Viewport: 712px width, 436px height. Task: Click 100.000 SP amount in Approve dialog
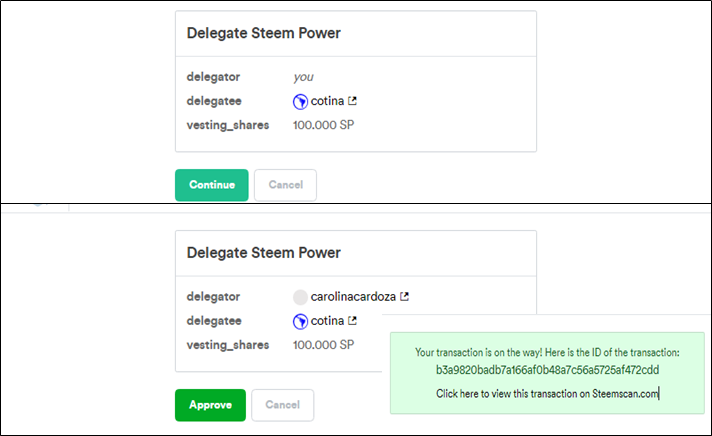pyautogui.click(x=323, y=345)
